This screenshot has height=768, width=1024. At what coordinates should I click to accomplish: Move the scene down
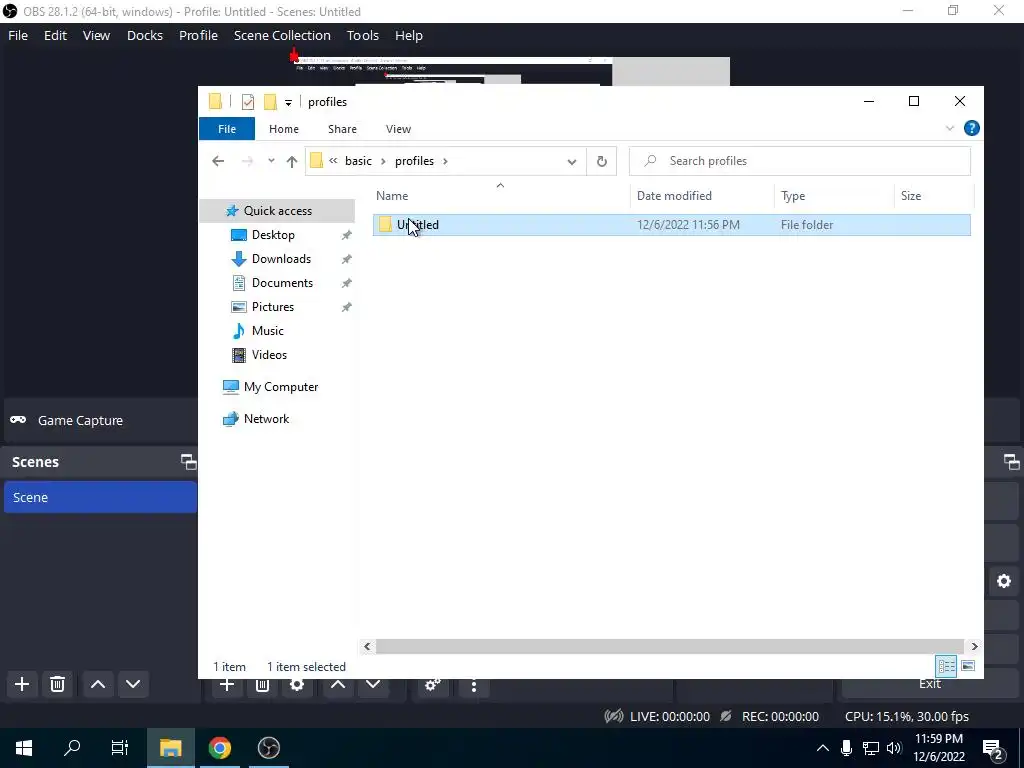click(133, 684)
